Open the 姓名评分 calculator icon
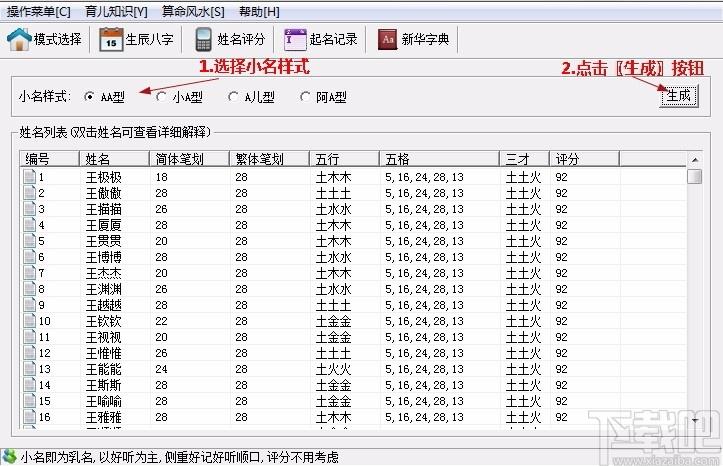 [x=203, y=40]
